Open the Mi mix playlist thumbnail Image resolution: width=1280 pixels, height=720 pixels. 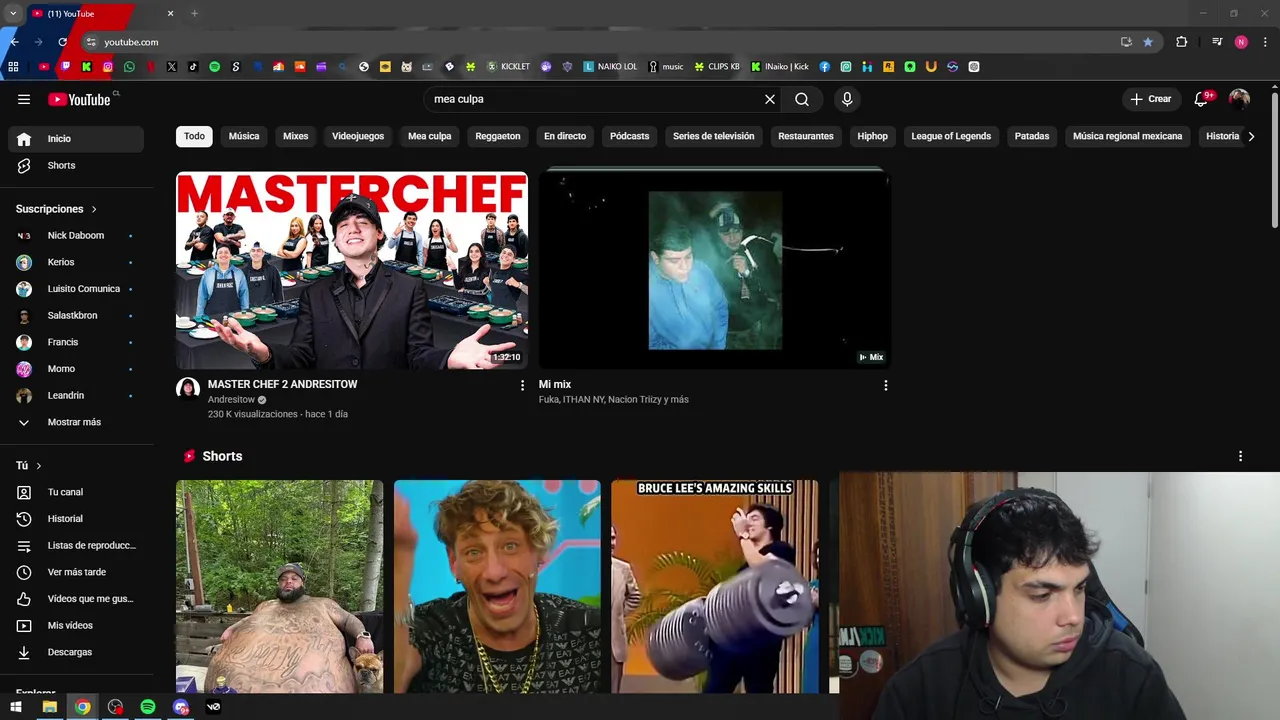(715, 270)
